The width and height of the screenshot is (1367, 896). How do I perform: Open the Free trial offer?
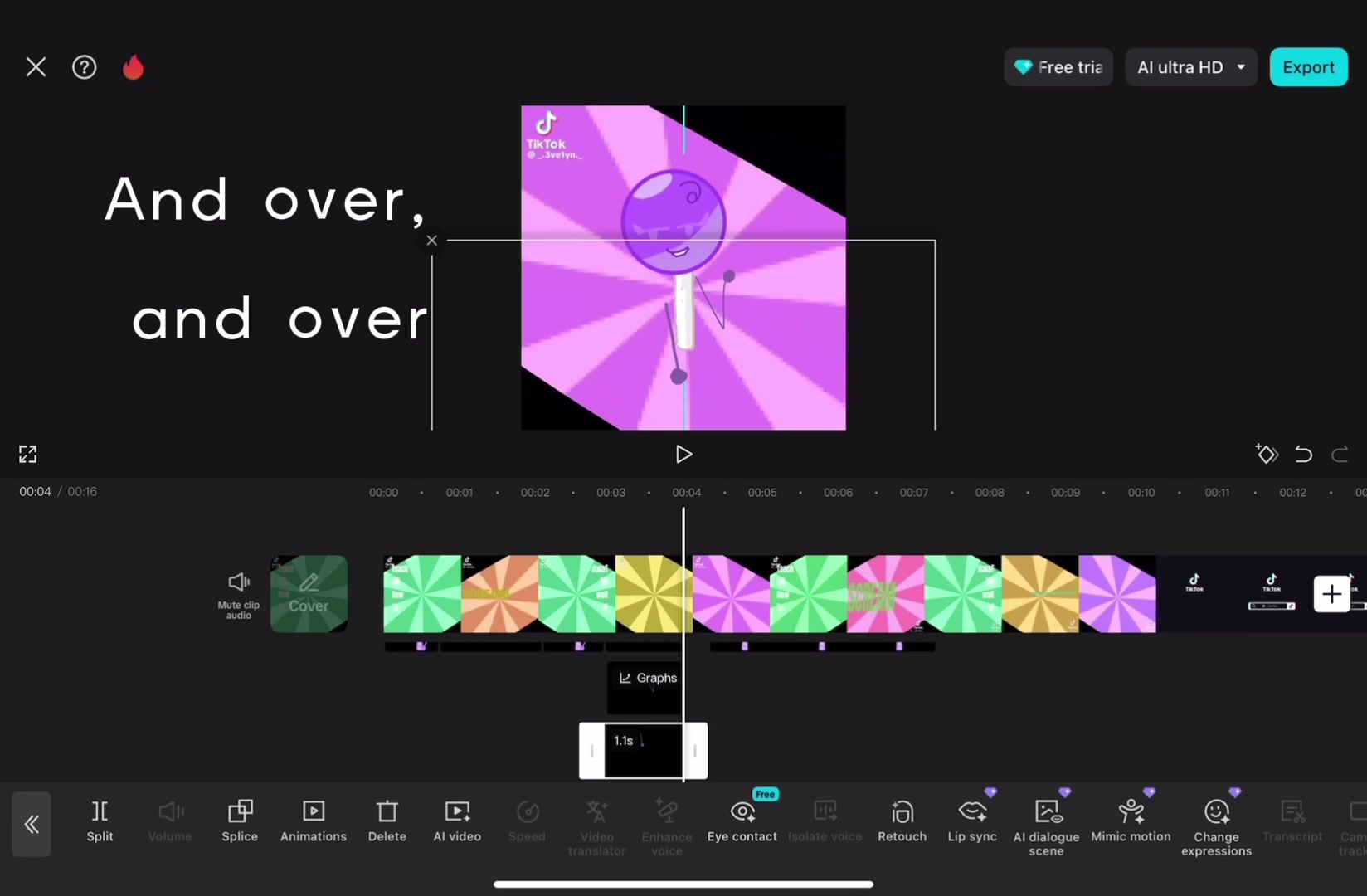[x=1058, y=67]
